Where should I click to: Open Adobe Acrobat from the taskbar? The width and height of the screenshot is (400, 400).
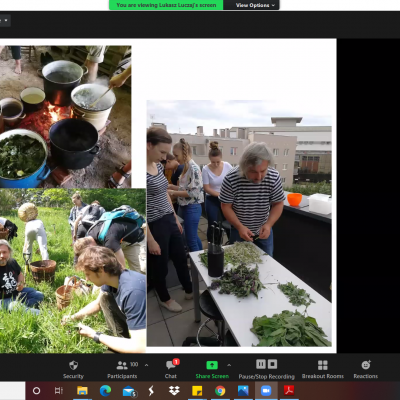pyautogui.click(x=289, y=391)
